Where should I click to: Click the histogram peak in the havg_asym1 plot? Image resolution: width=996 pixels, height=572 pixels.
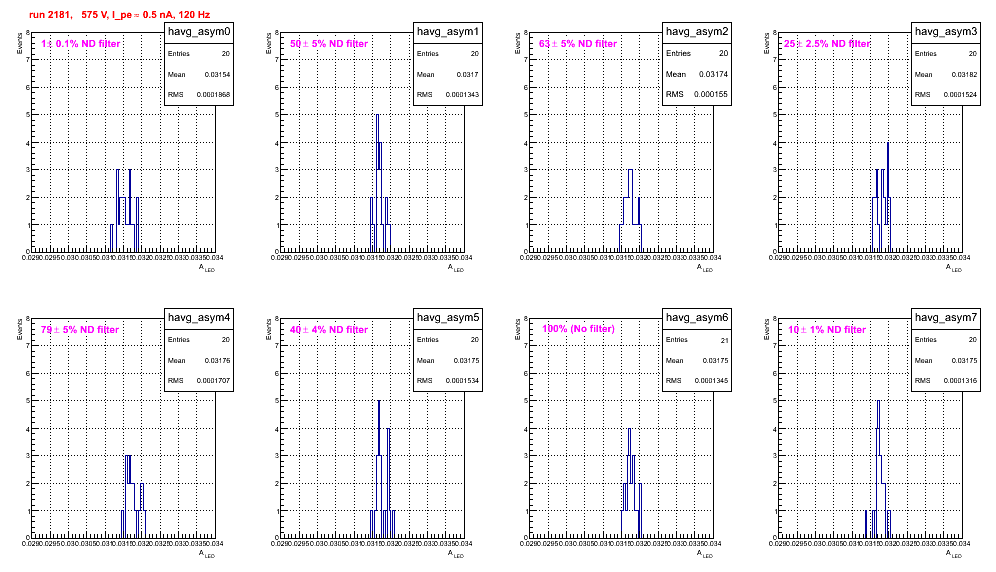click(377, 116)
